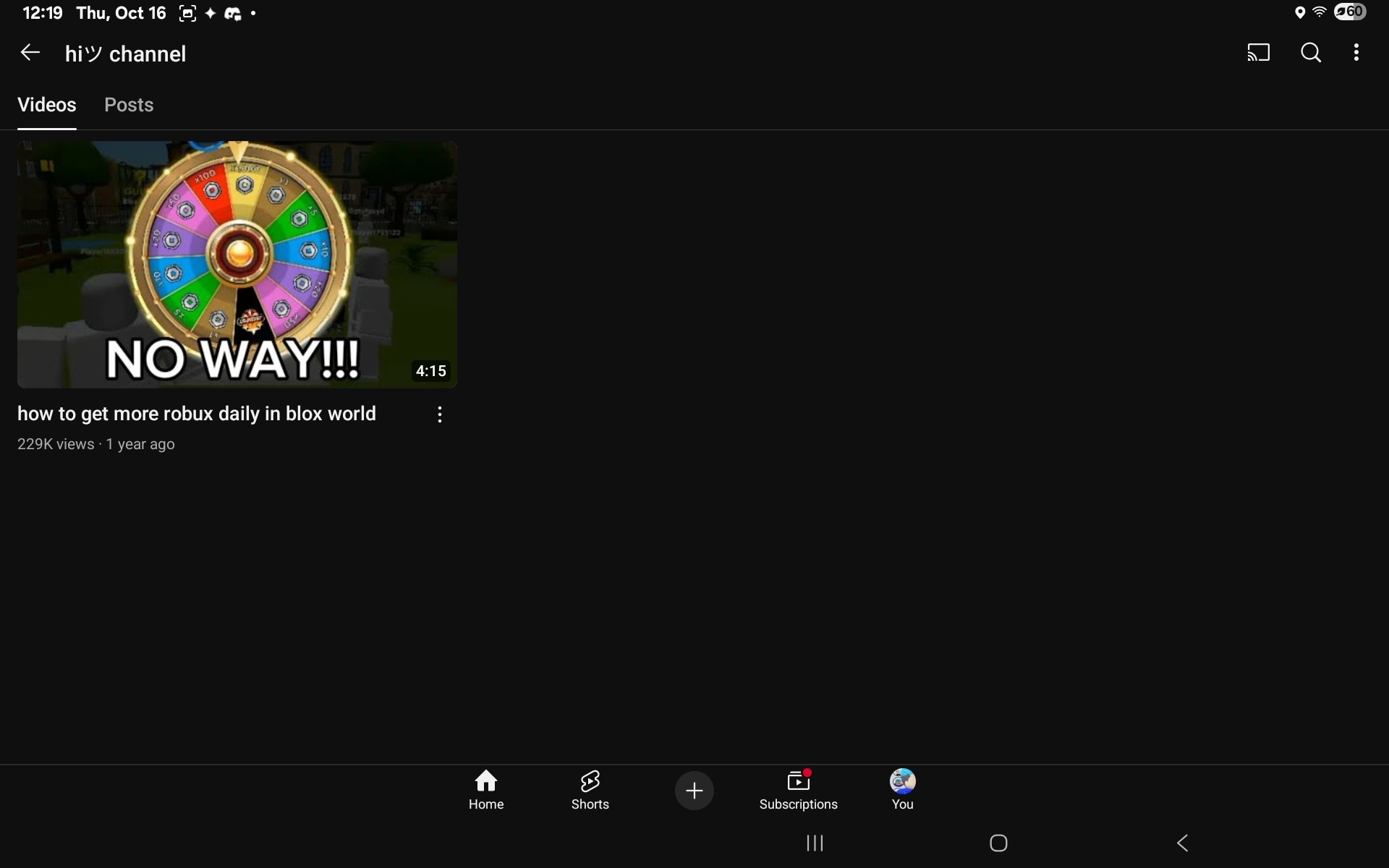Screen dimensions: 1389x868
Task: Open the NO WAY!!! video thumbnail
Action: 237,264
